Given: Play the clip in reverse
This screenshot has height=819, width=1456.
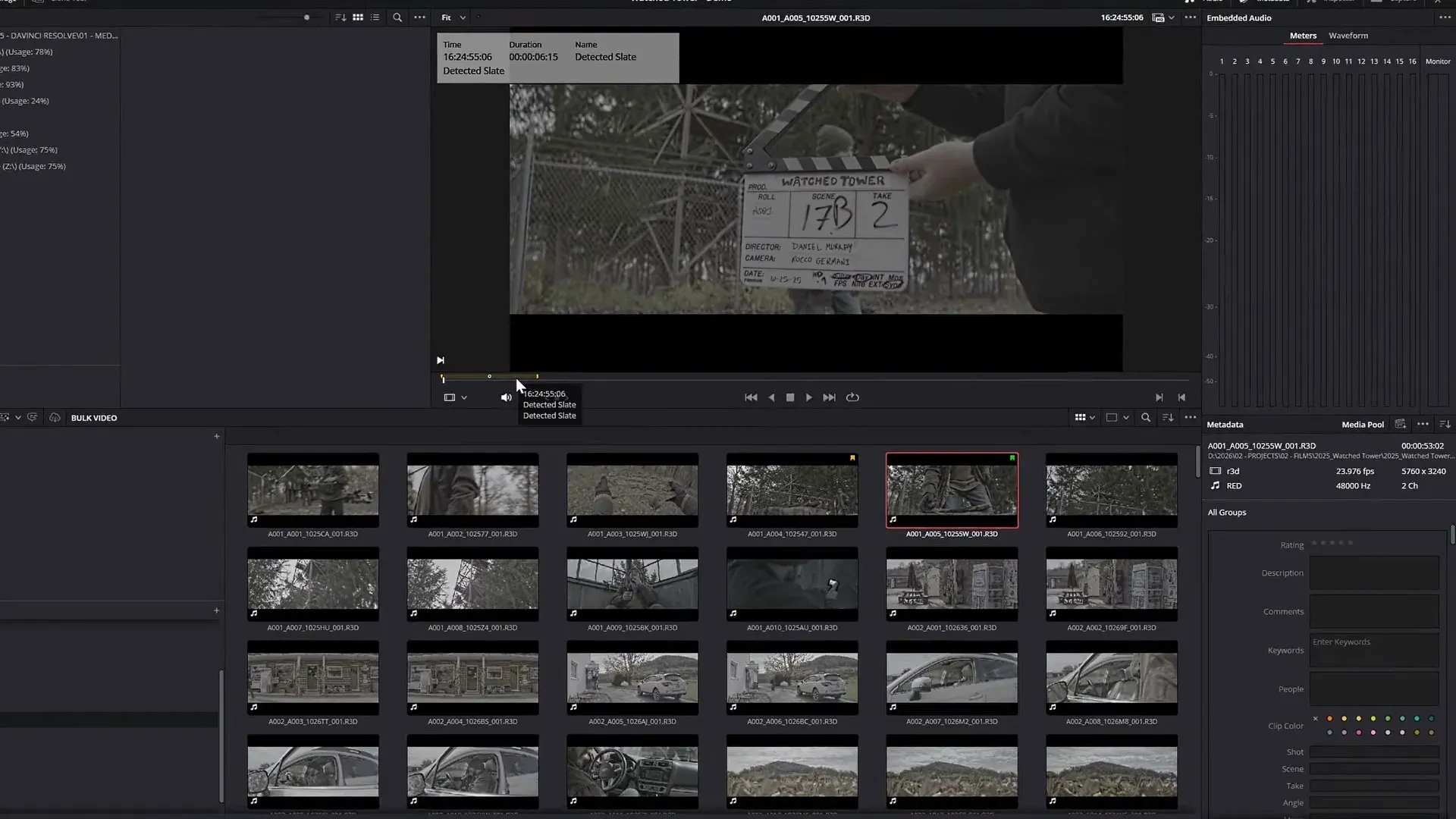Looking at the screenshot, I should pos(771,397).
